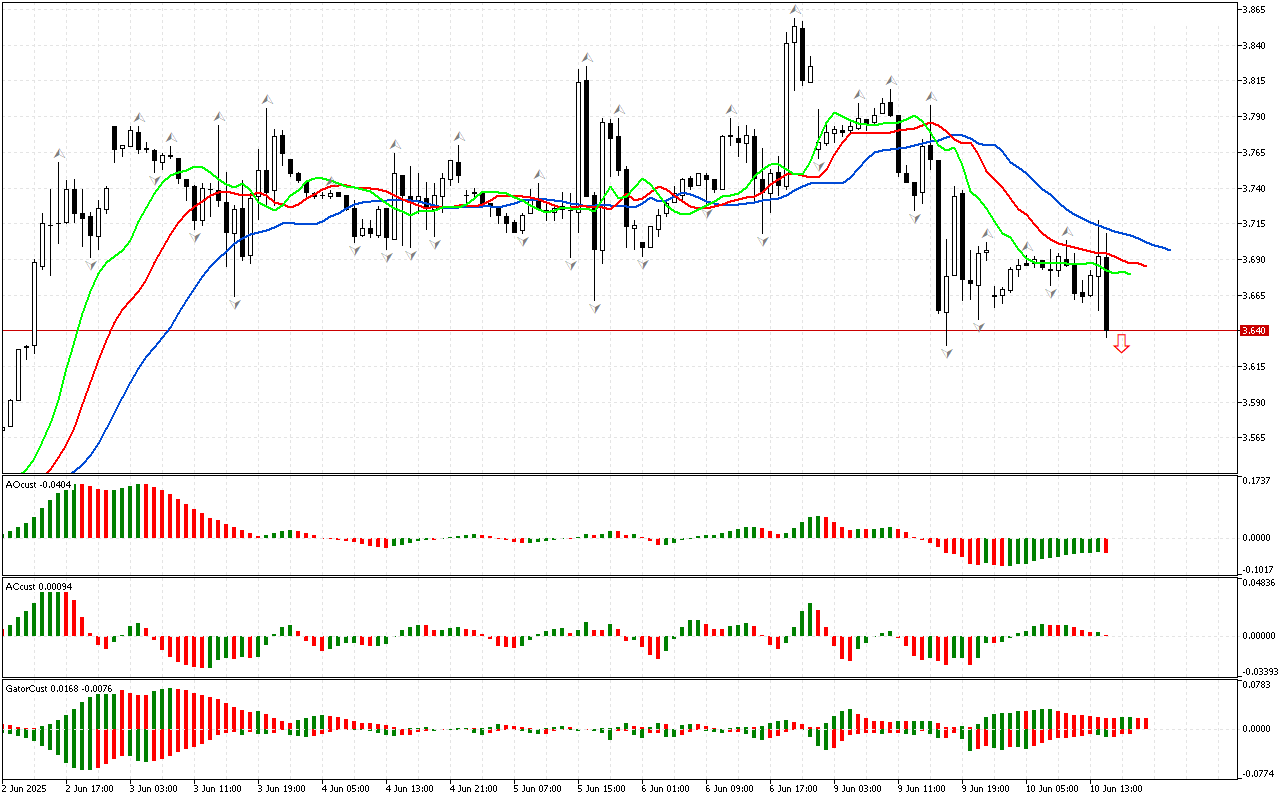This screenshot has width=1280, height=800.
Task: Click the 3.865 value on the price scale
Action: coord(1255,10)
